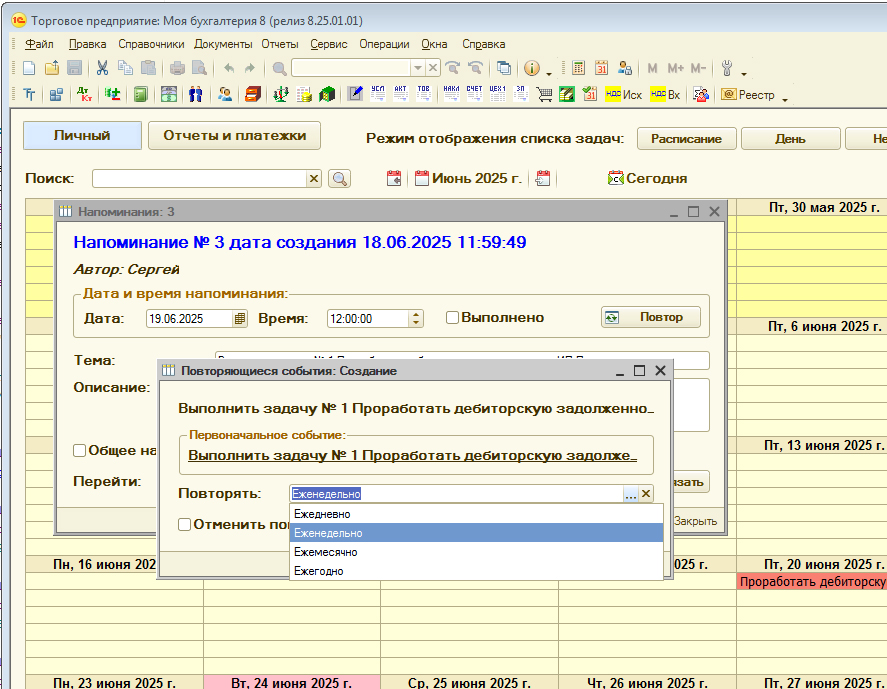Click the magnifier search button next to Поиск

340,178
